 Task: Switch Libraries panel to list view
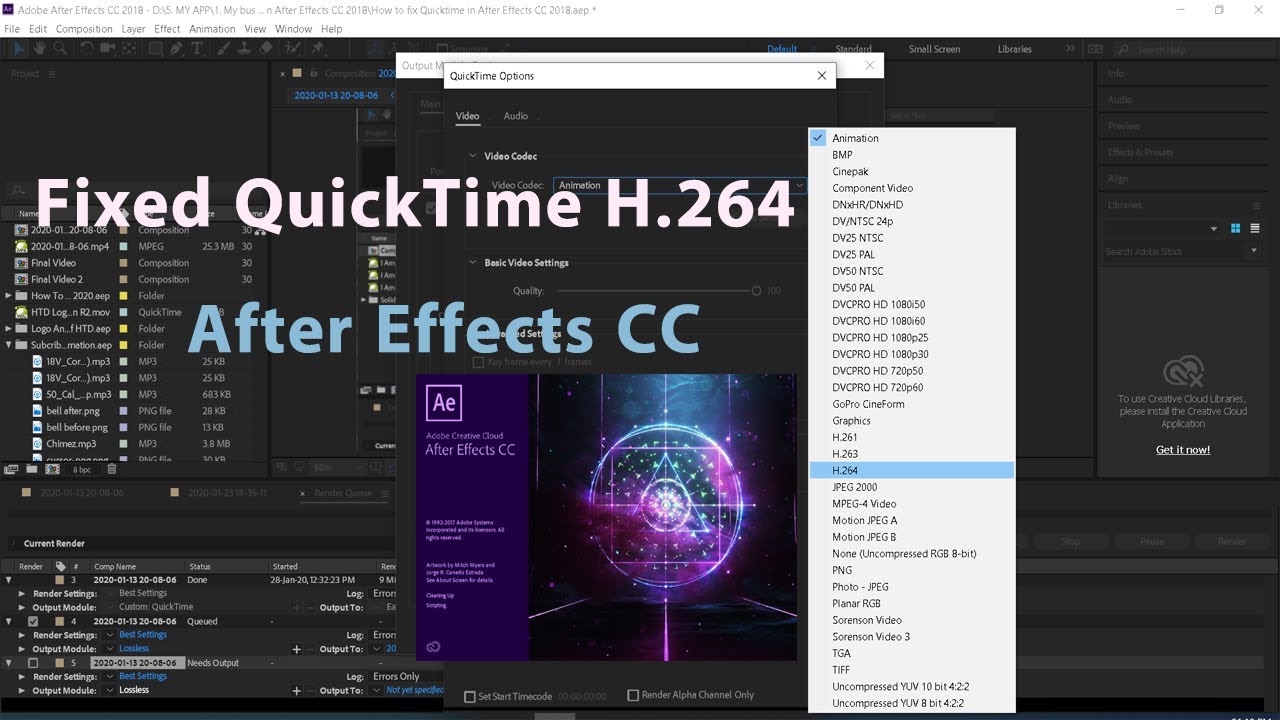coord(1255,228)
